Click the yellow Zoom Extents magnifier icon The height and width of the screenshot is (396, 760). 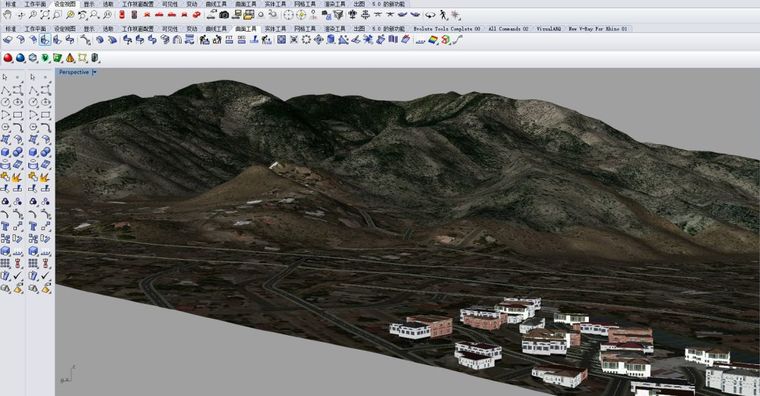click(70, 15)
